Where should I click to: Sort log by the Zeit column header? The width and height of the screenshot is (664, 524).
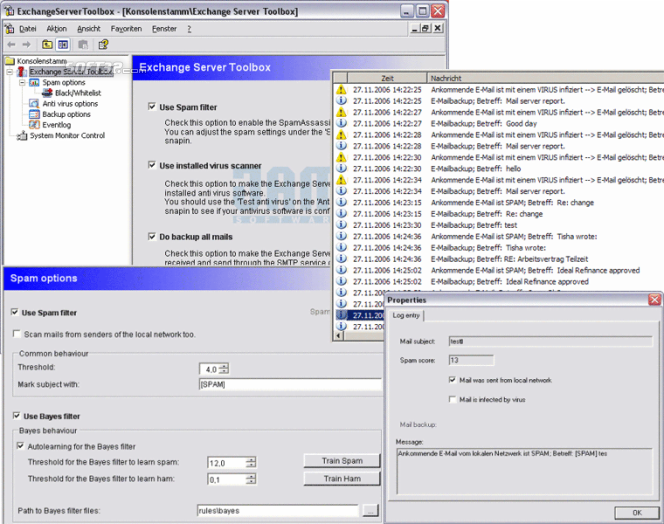click(387, 78)
